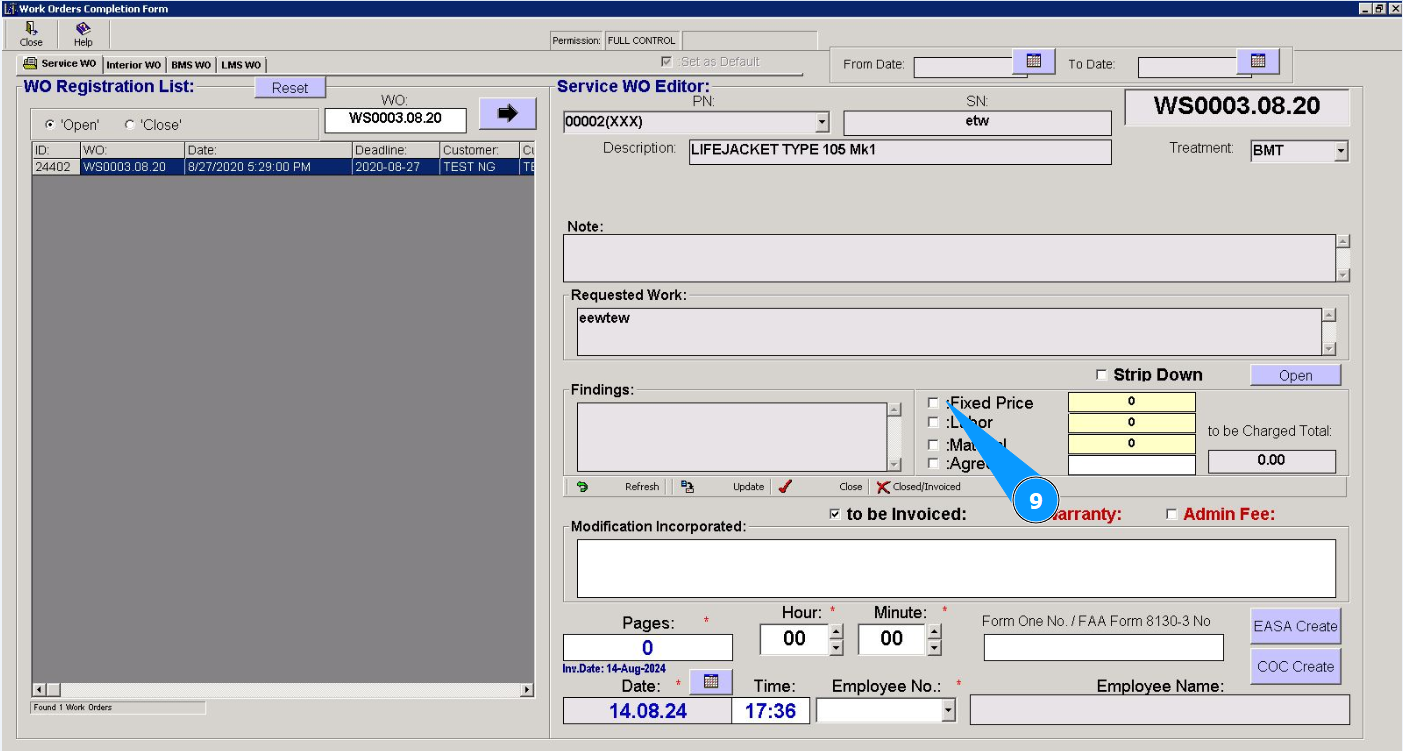This screenshot has height=751, width=1403.
Task: Expand the PN dropdown list
Action: [x=822, y=122]
